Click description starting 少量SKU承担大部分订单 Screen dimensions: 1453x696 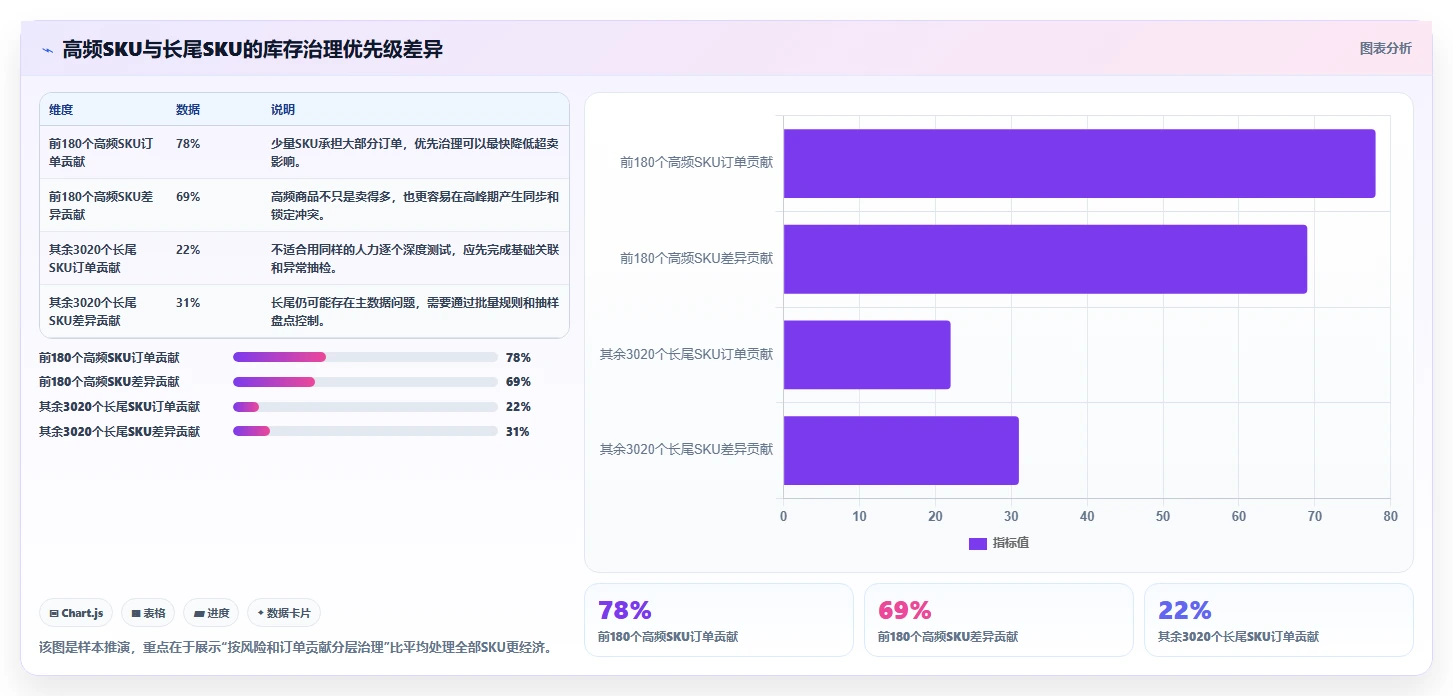point(414,152)
